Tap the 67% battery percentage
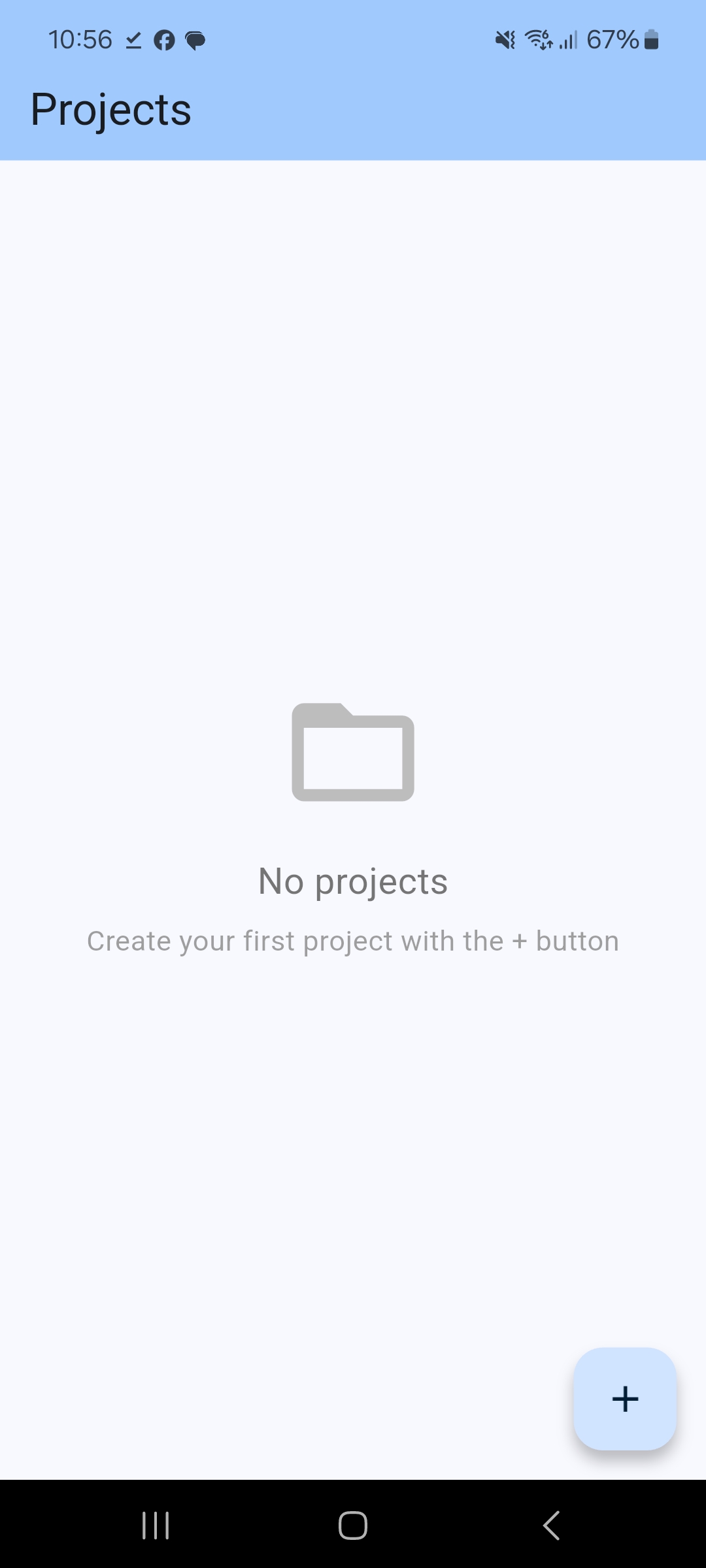Screen dimensions: 706x1568 613,40
